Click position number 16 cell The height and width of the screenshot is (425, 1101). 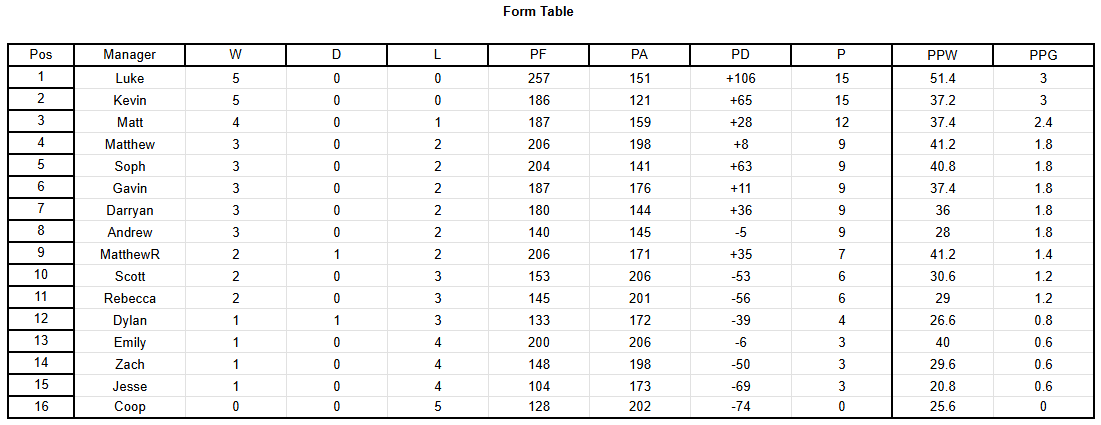click(x=41, y=407)
